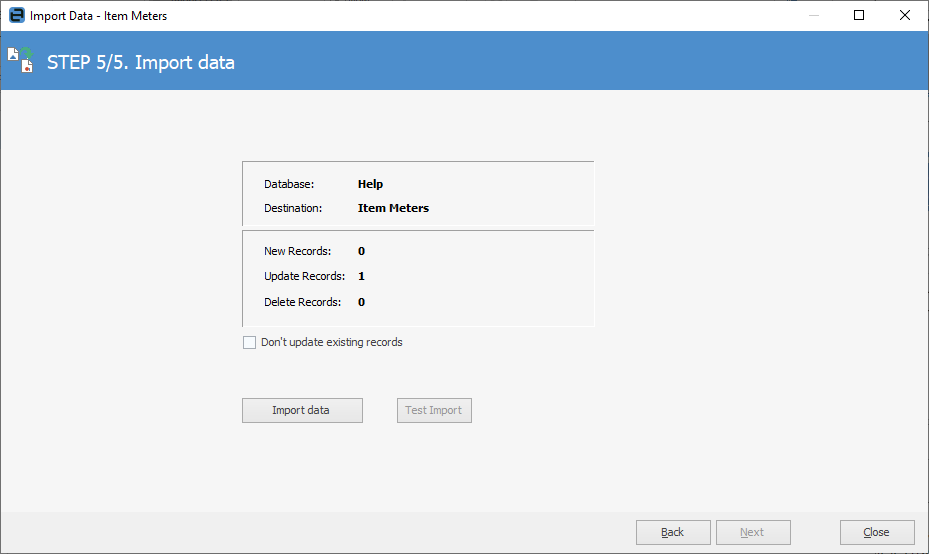Click the Test Import button
This screenshot has height=554, width=929.
click(x=434, y=410)
